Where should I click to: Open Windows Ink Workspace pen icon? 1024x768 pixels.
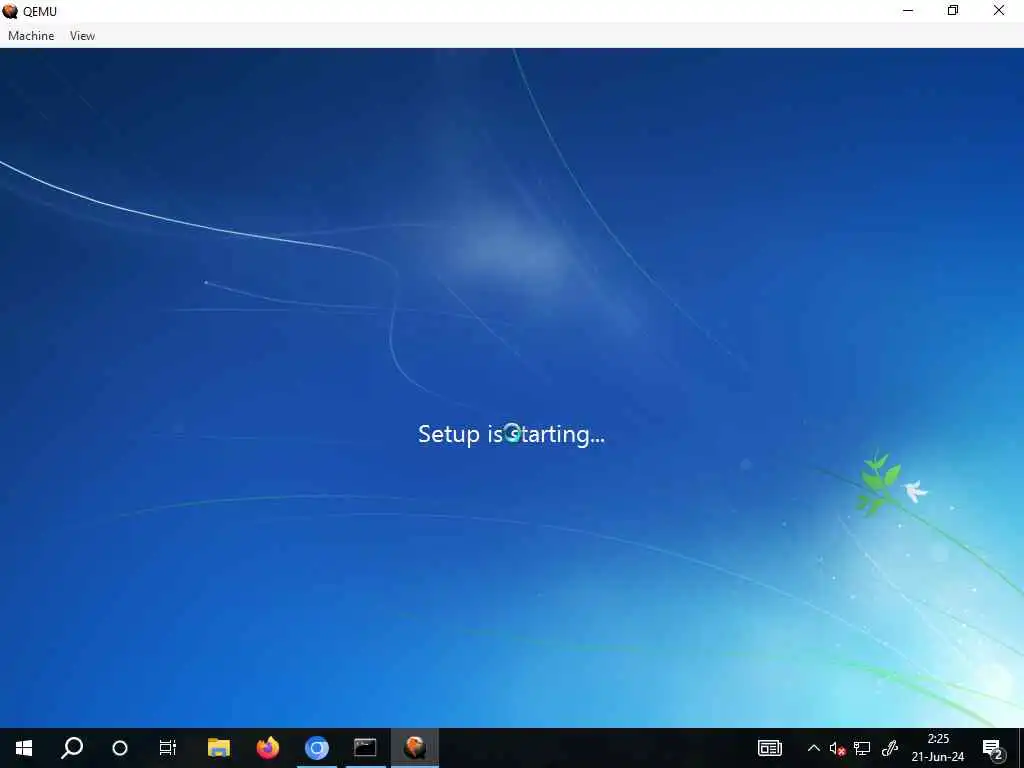click(x=889, y=748)
